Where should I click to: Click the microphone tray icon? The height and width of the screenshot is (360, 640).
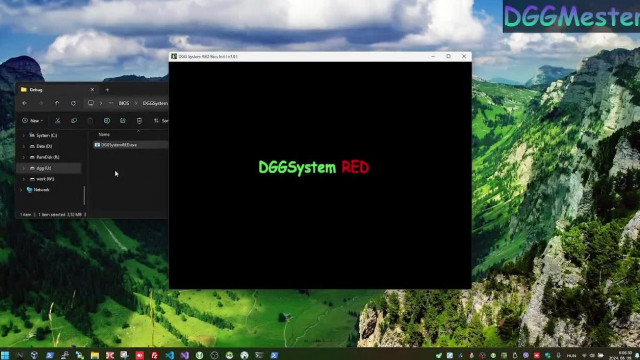click(x=558, y=356)
